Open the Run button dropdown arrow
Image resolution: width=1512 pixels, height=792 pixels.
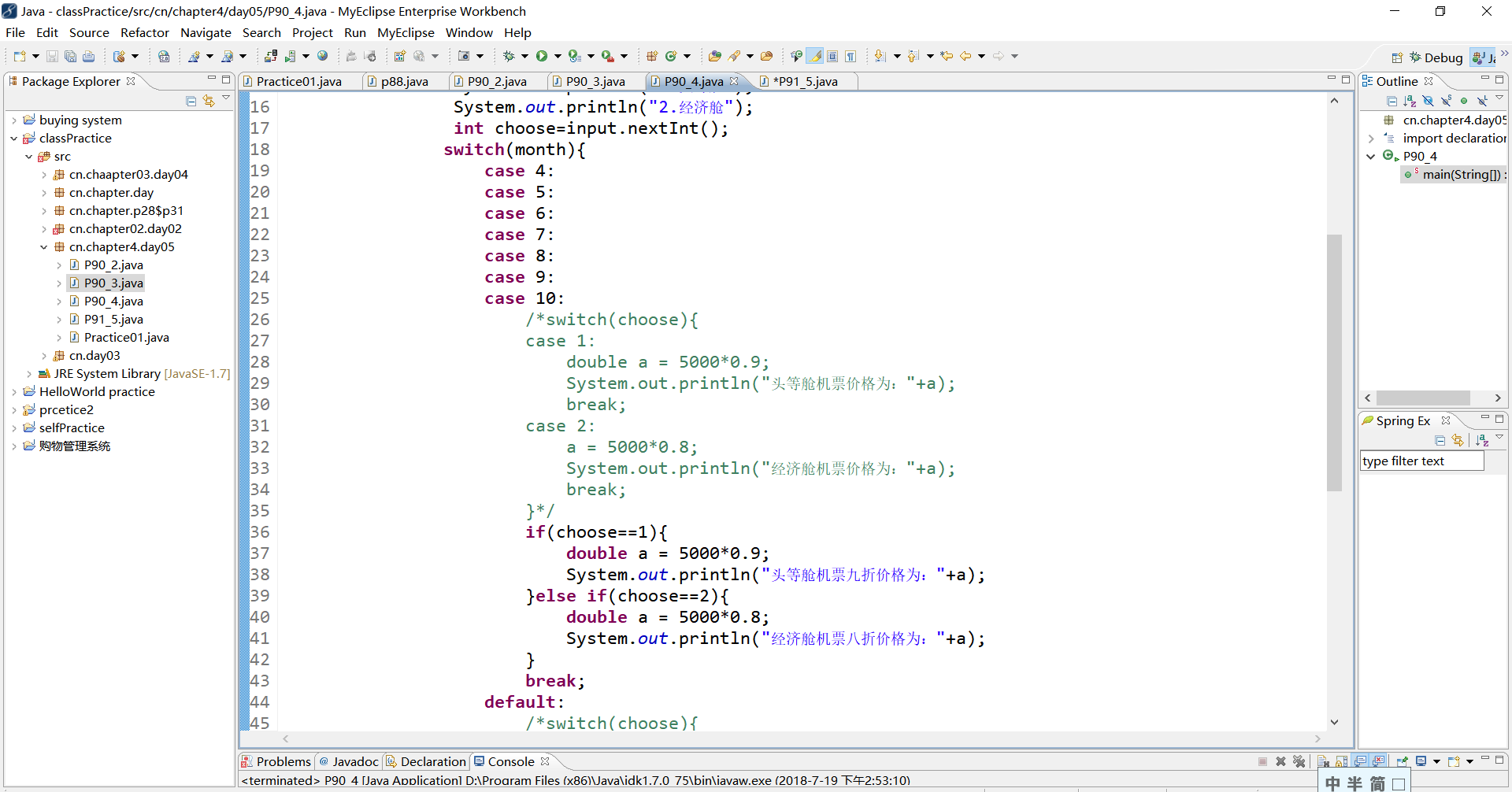pyautogui.click(x=558, y=56)
